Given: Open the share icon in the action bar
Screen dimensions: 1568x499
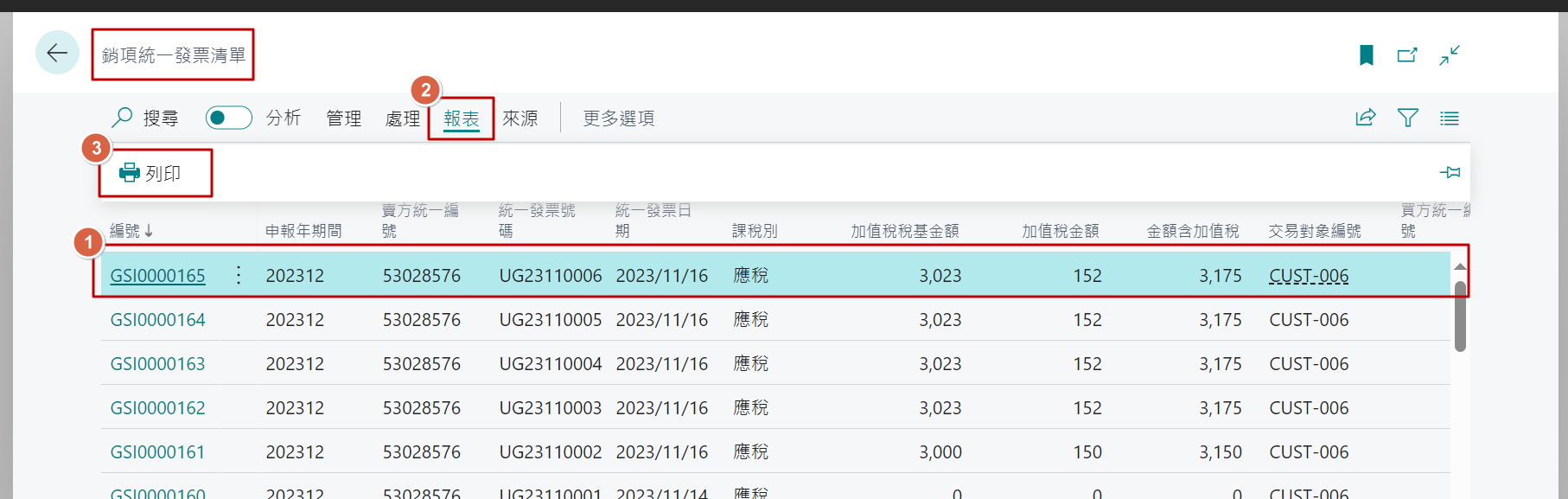Looking at the screenshot, I should point(1366,118).
